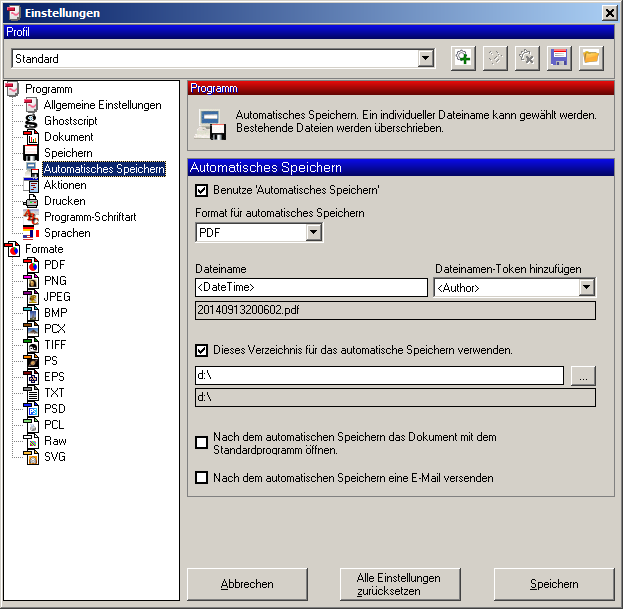The height and width of the screenshot is (609, 623).
Task: Select the TXT format tree entry
Action: point(54,393)
